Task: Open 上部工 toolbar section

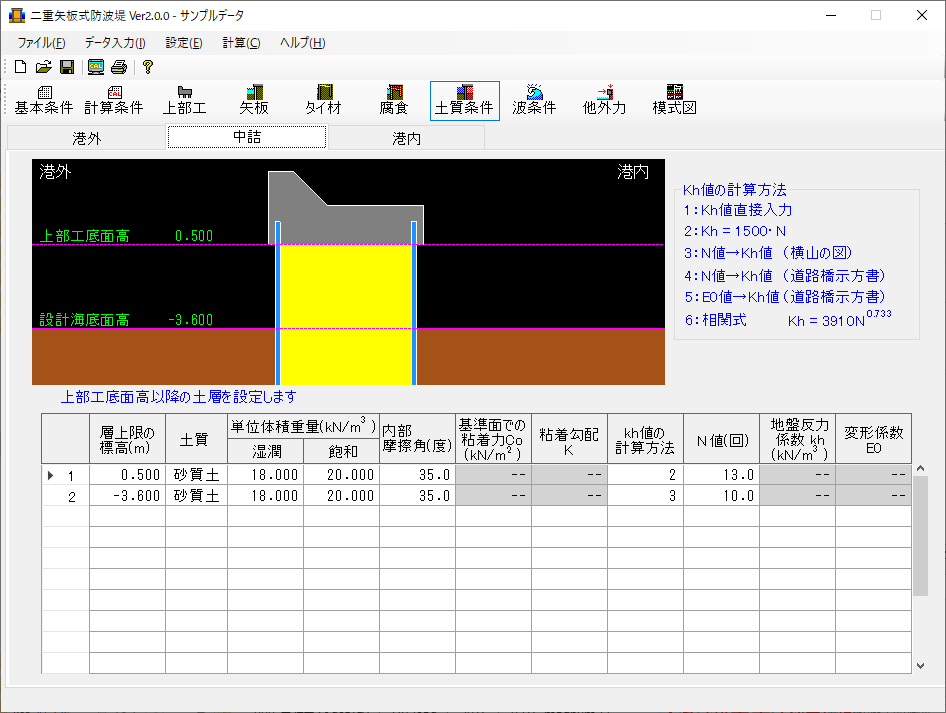Action: [185, 101]
